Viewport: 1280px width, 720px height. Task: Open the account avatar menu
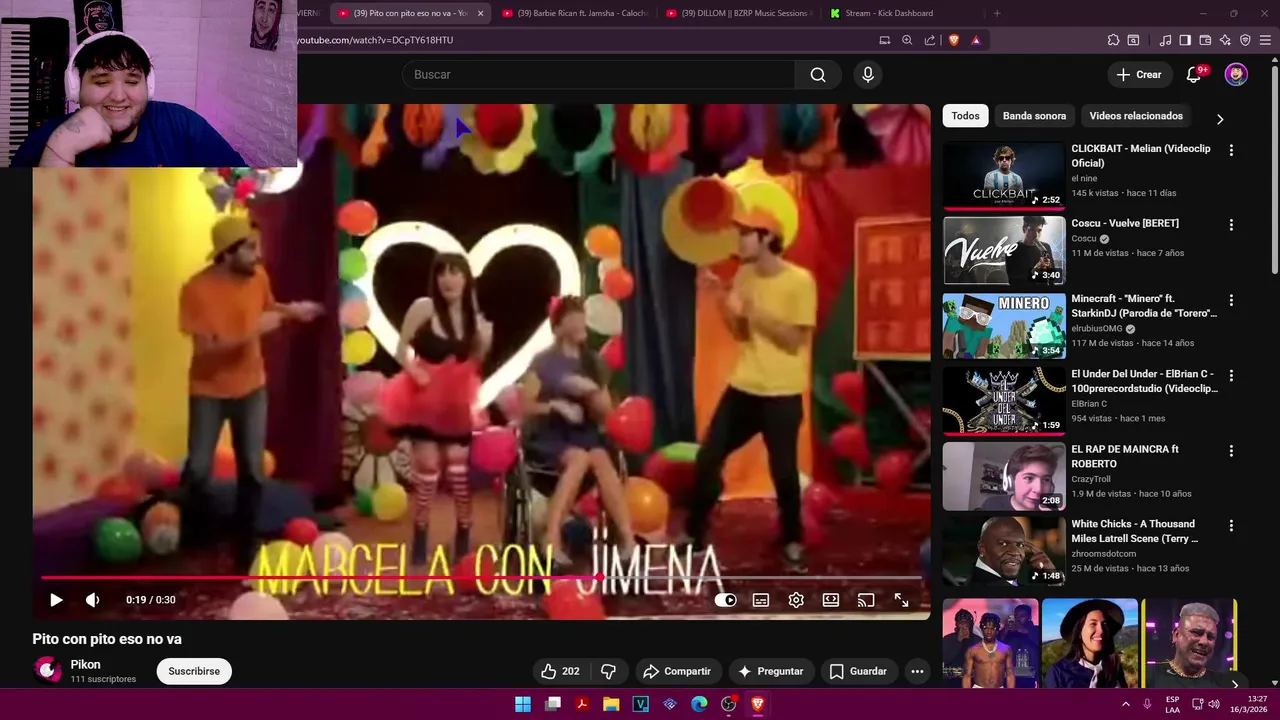pos(1237,74)
